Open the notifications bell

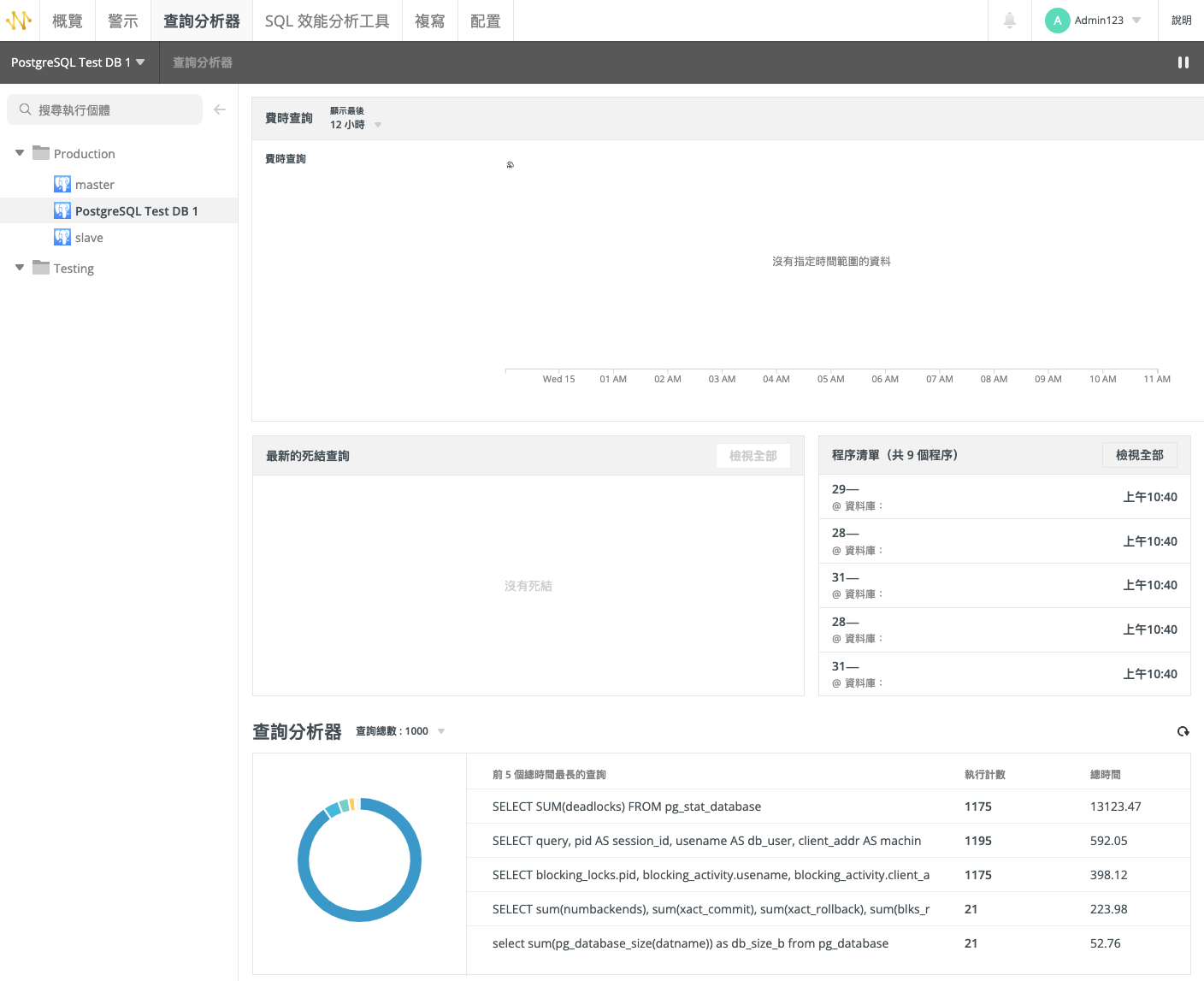(x=1009, y=20)
